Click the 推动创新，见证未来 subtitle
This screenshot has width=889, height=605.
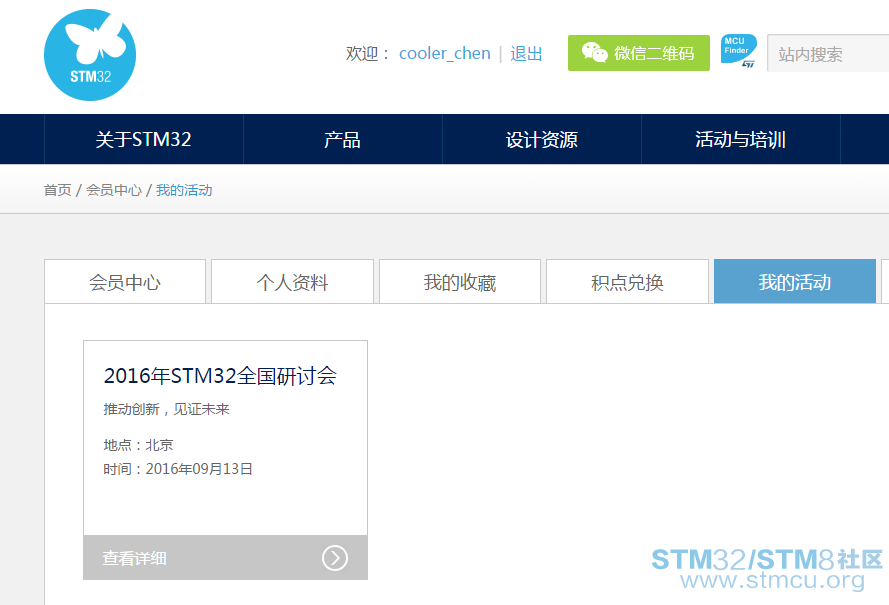(x=166, y=409)
